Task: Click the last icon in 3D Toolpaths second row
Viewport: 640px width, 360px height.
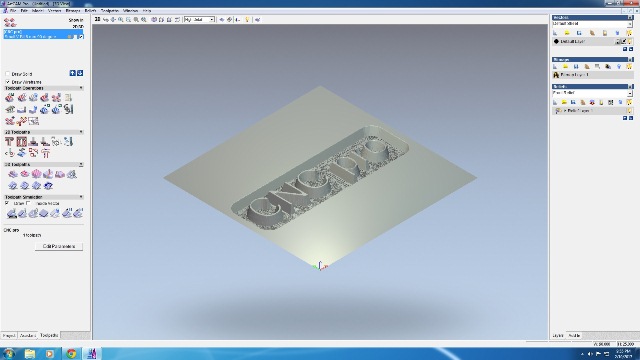Action: pos(48,186)
